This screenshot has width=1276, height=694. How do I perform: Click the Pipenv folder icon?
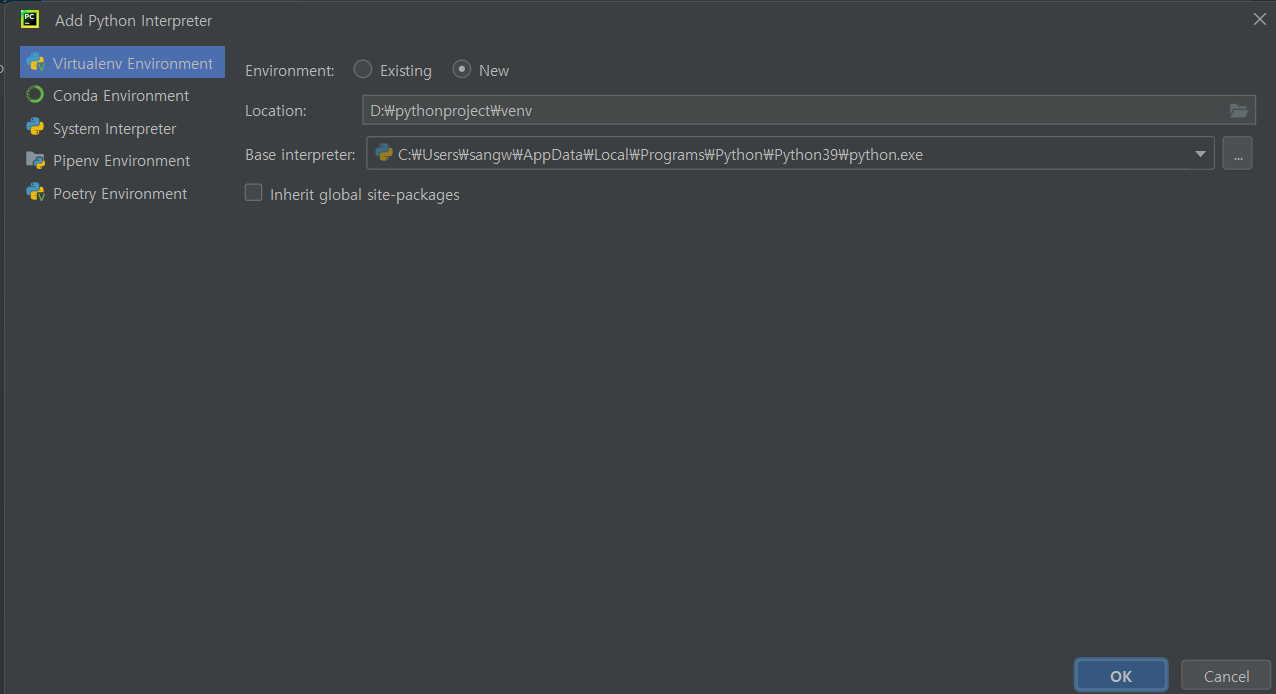coord(35,160)
